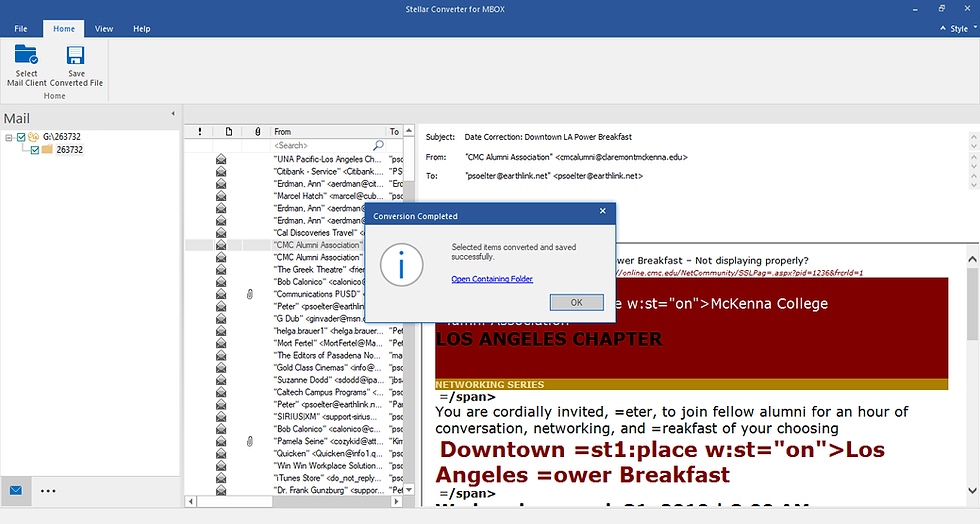This screenshot has width=980, height=524.
Task: Select "The Editors of Pasadena No..." row
Action: (x=294, y=355)
